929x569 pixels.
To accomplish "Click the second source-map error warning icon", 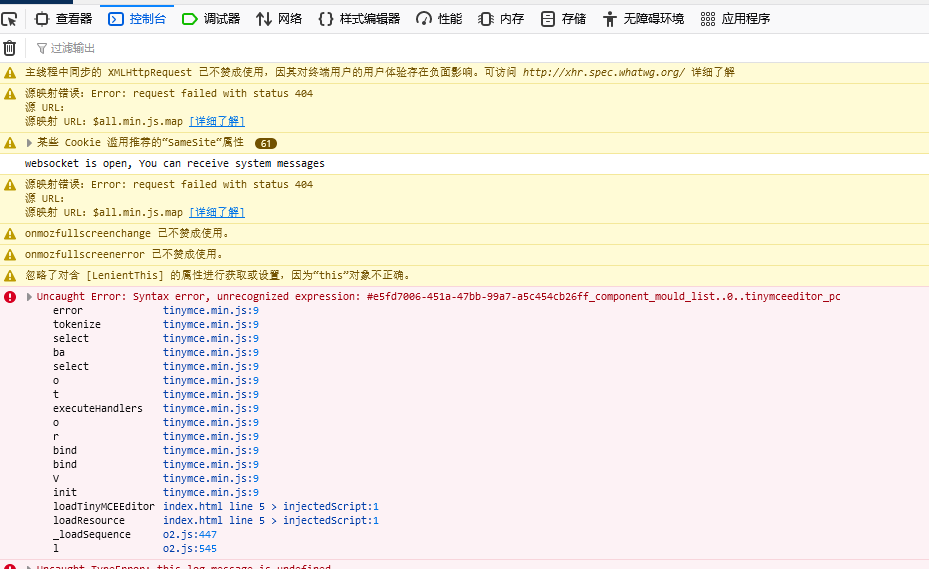I will 10,185.
